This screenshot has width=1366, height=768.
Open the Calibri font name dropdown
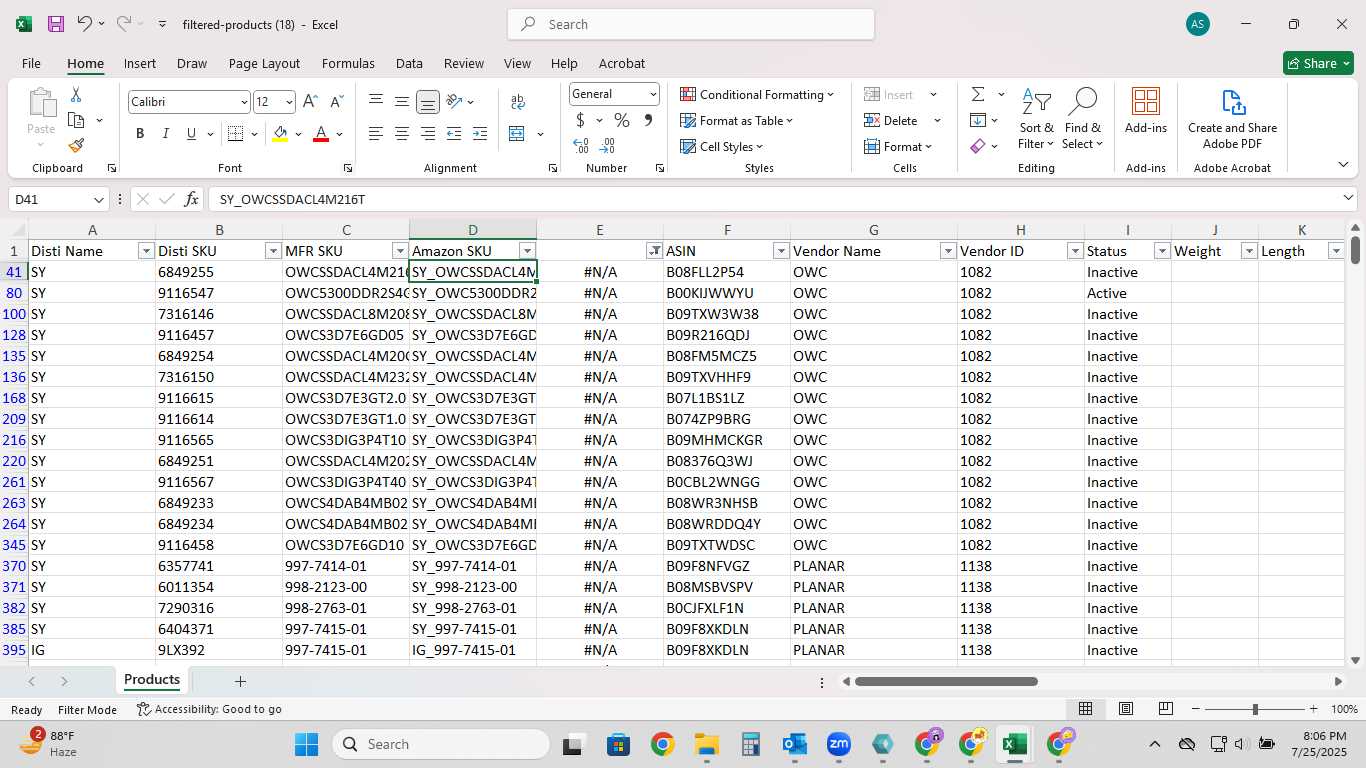click(x=244, y=102)
